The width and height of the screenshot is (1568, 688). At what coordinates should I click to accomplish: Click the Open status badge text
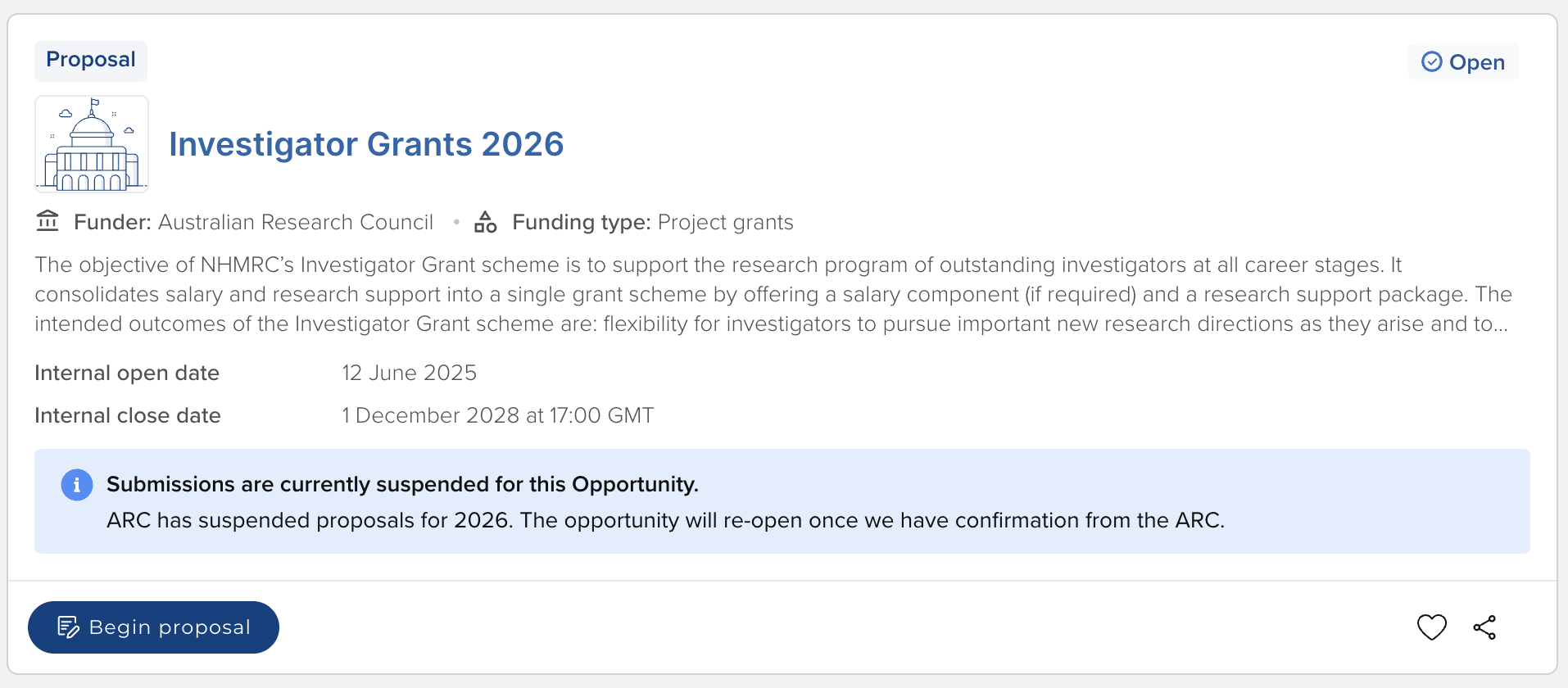pos(1476,62)
